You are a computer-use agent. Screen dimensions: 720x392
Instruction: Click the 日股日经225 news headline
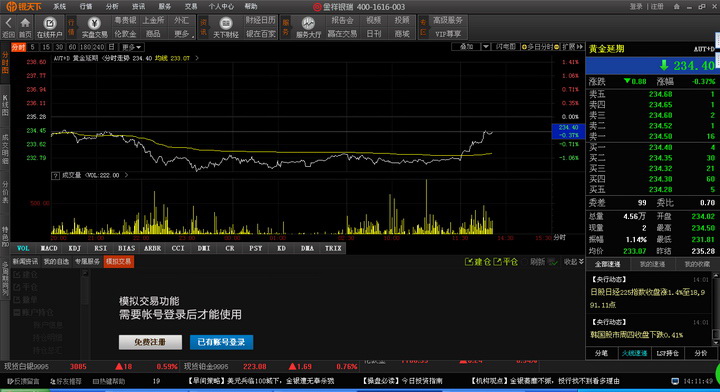[x=647, y=298]
